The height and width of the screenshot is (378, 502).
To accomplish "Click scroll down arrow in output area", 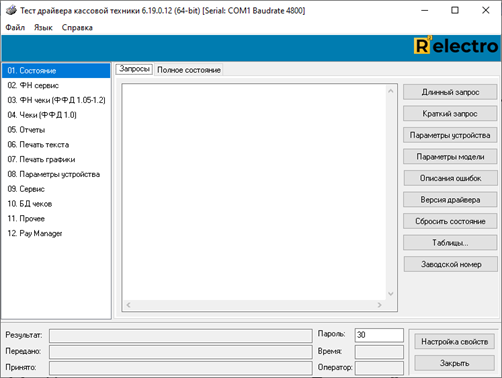I will click(x=391, y=294).
